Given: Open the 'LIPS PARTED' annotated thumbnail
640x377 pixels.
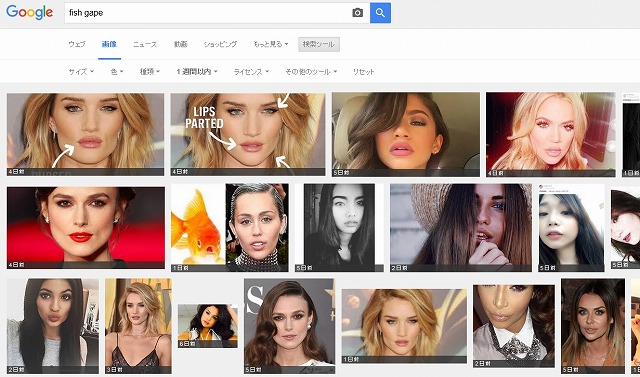Looking at the screenshot, I should 248,134.
